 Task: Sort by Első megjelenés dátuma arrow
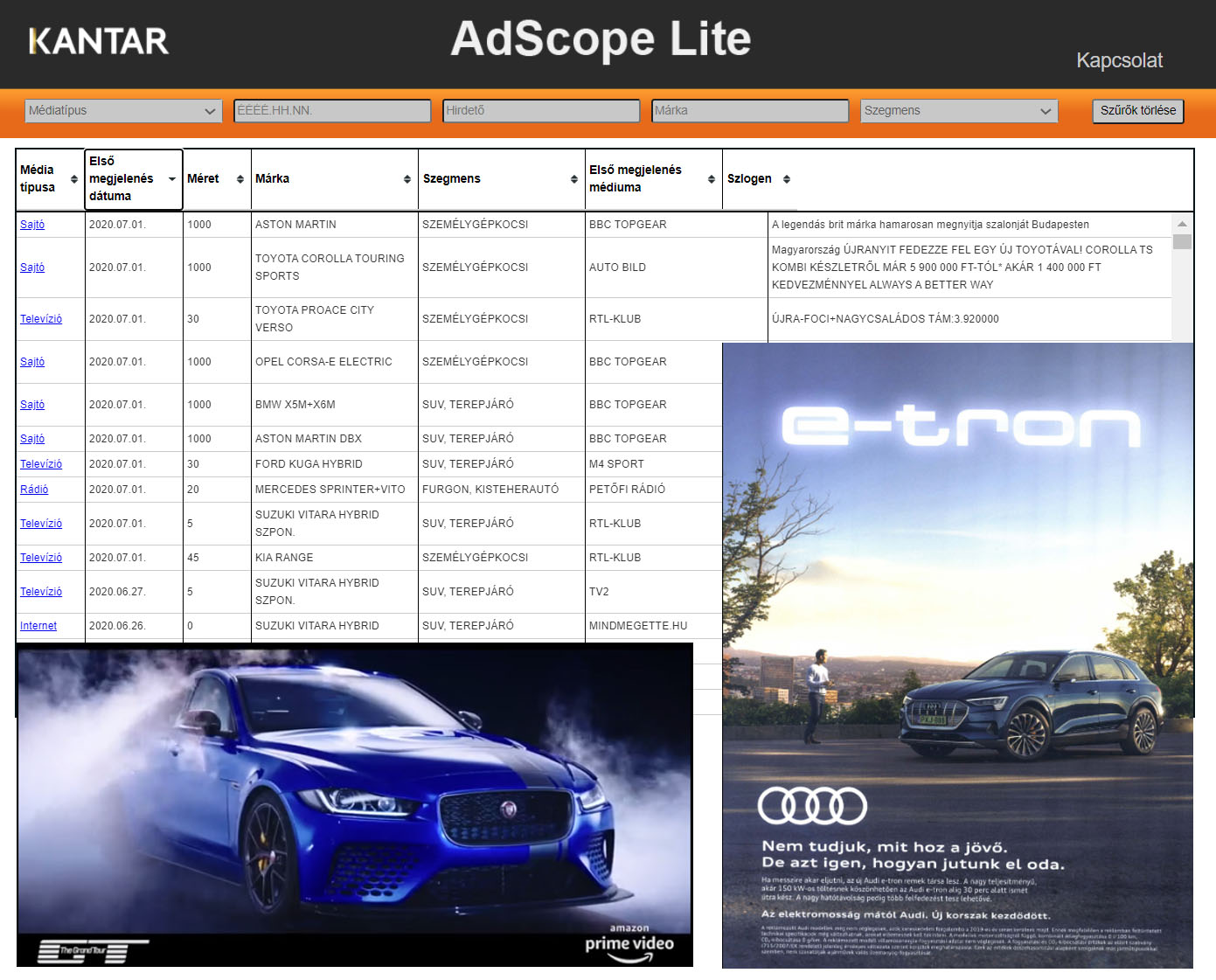[x=171, y=179]
